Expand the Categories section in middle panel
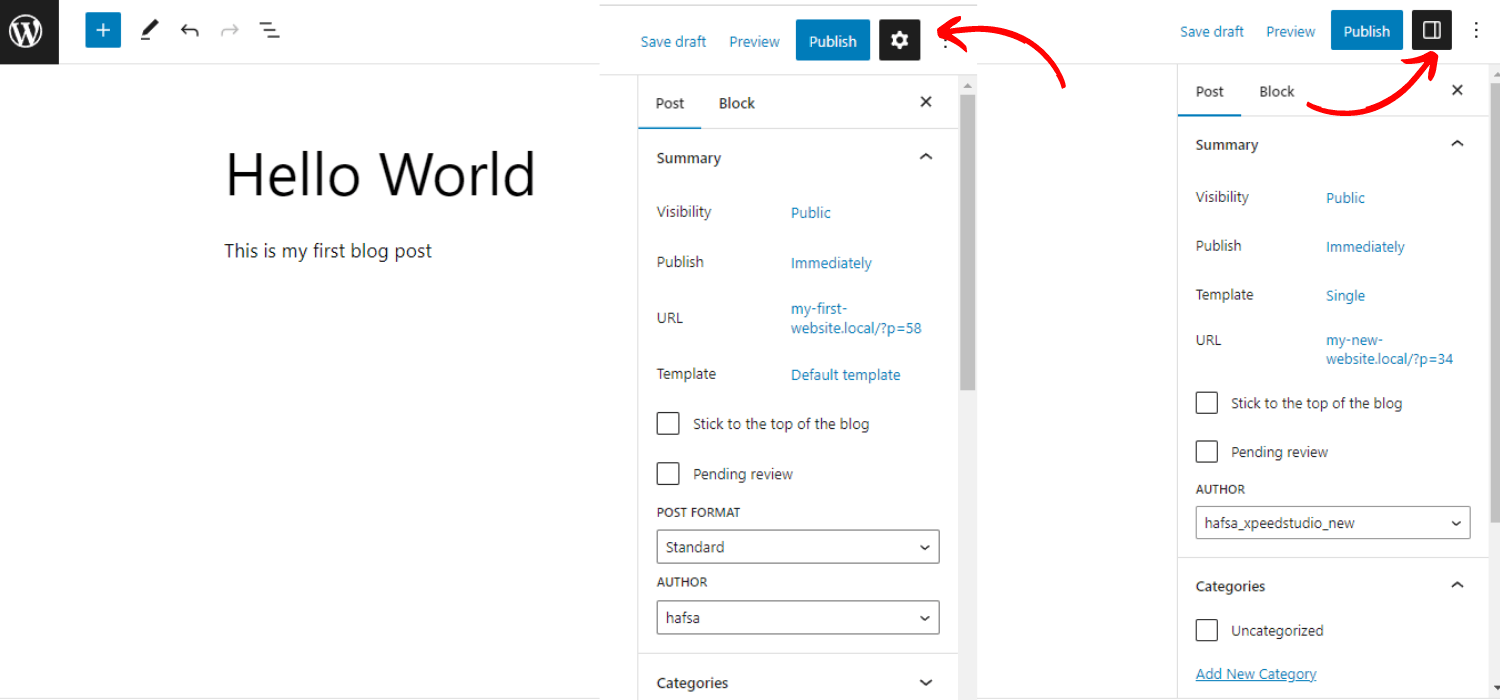The height and width of the screenshot is (700, 1500). 926,682
